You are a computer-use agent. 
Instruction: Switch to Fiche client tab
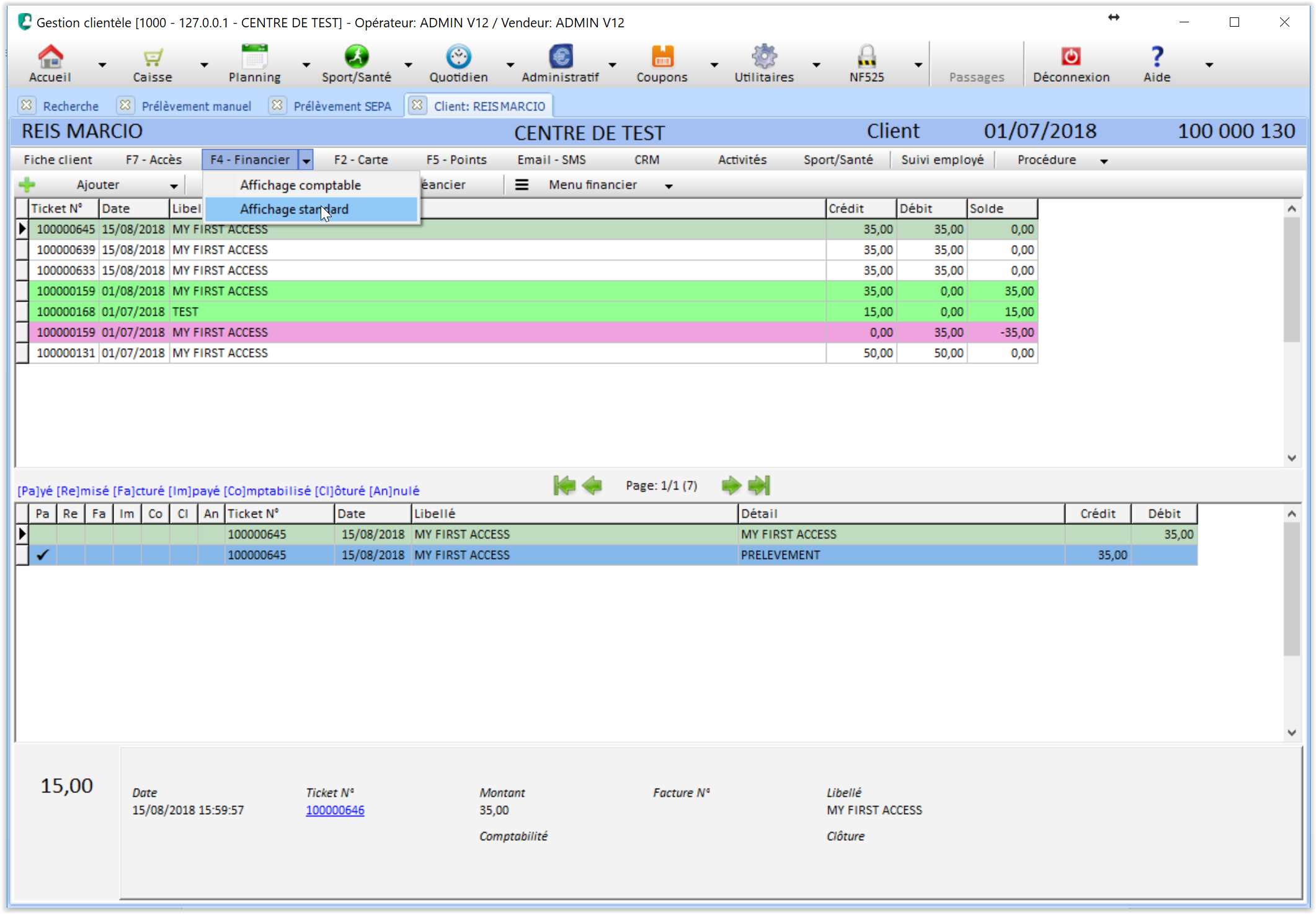(58, 159)
